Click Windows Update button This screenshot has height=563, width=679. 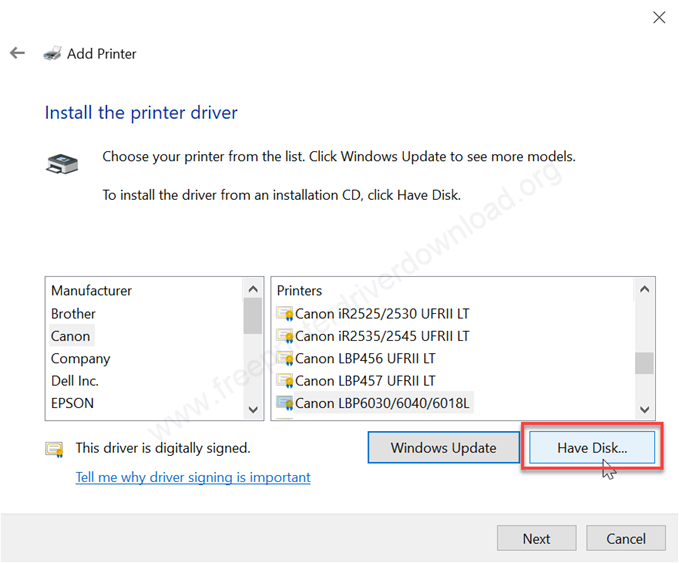pyautogui.click(x=443, y=448)
